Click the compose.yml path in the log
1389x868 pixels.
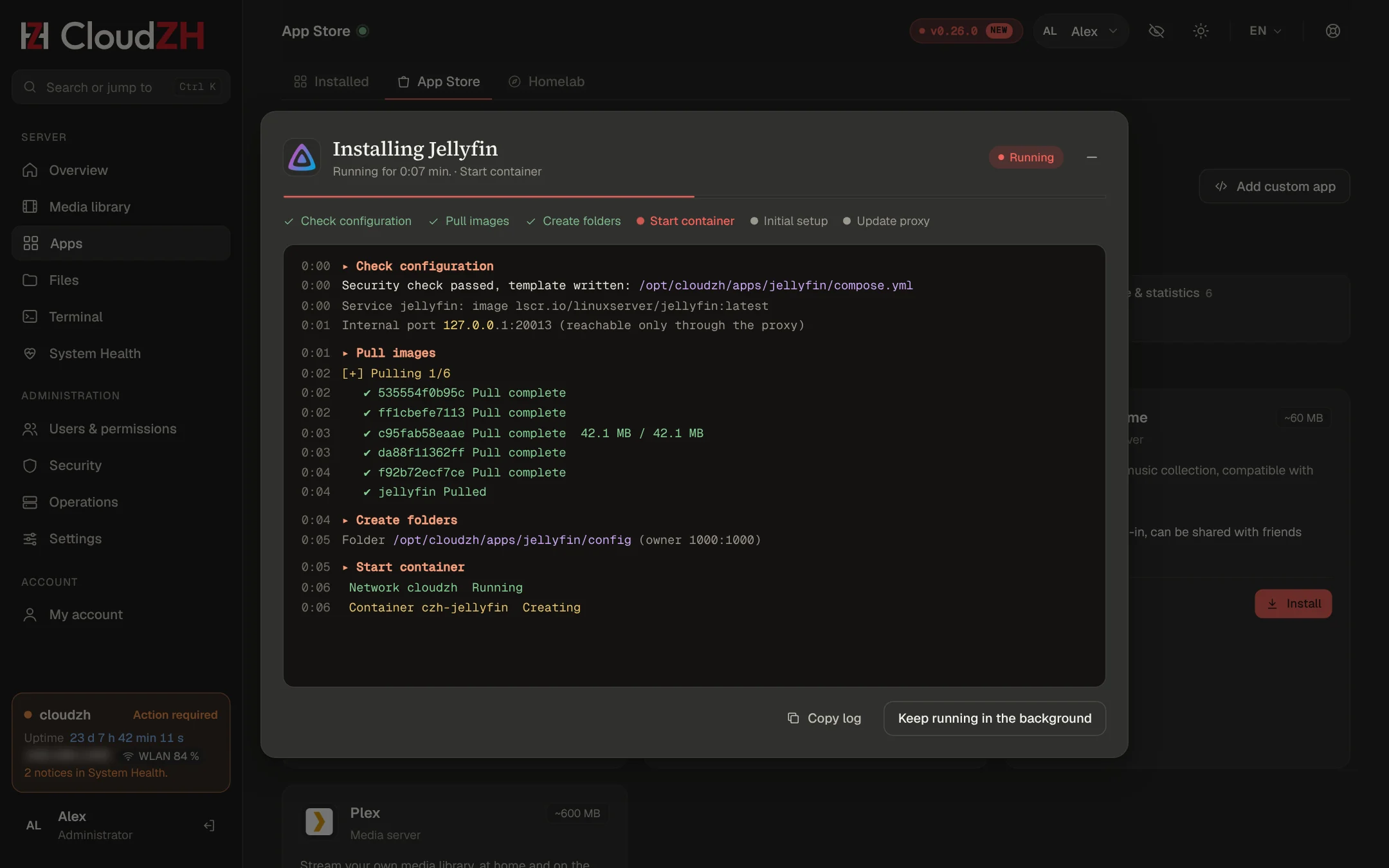point(776,285)
